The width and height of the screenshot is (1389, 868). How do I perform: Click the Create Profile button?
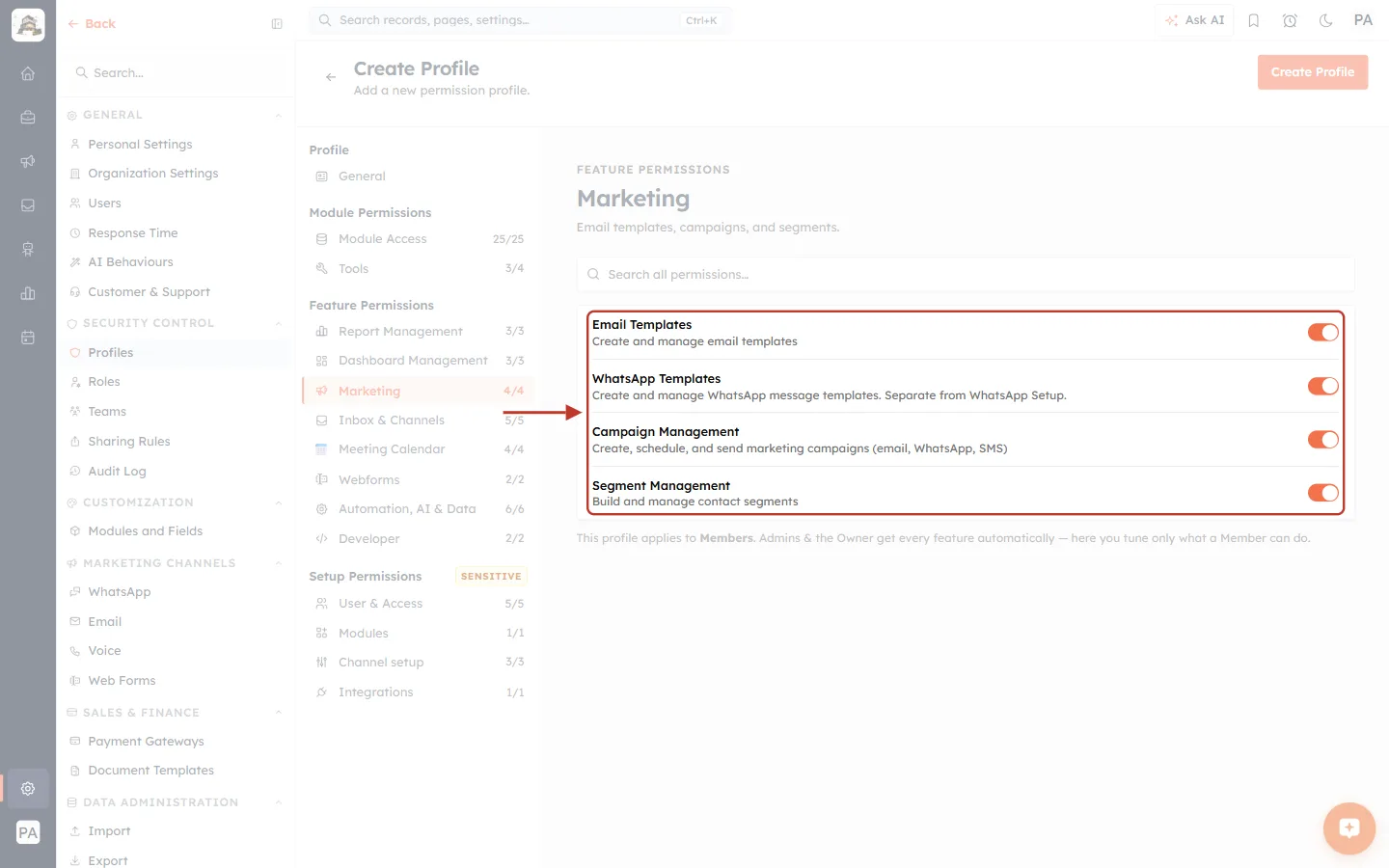tap(1313, 72)
